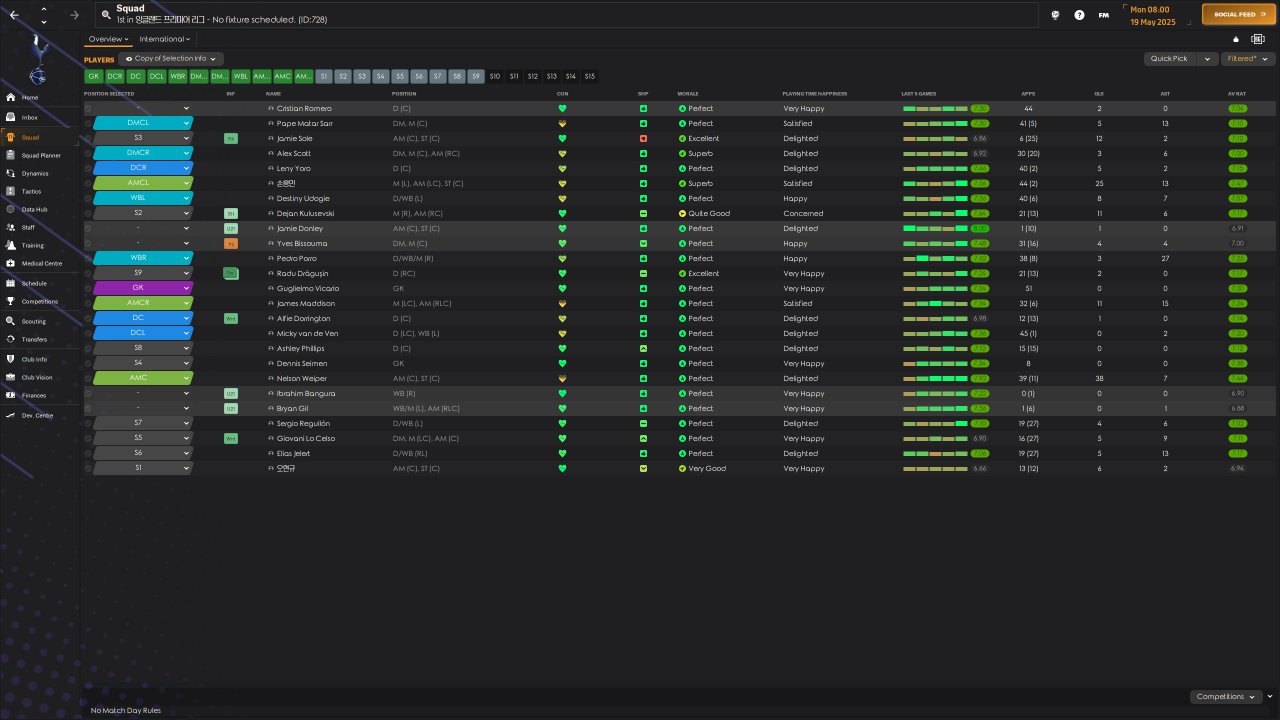Click the search magnifier icon
The width and height of the screenshot is (1280, 720).
click(105, 15)
